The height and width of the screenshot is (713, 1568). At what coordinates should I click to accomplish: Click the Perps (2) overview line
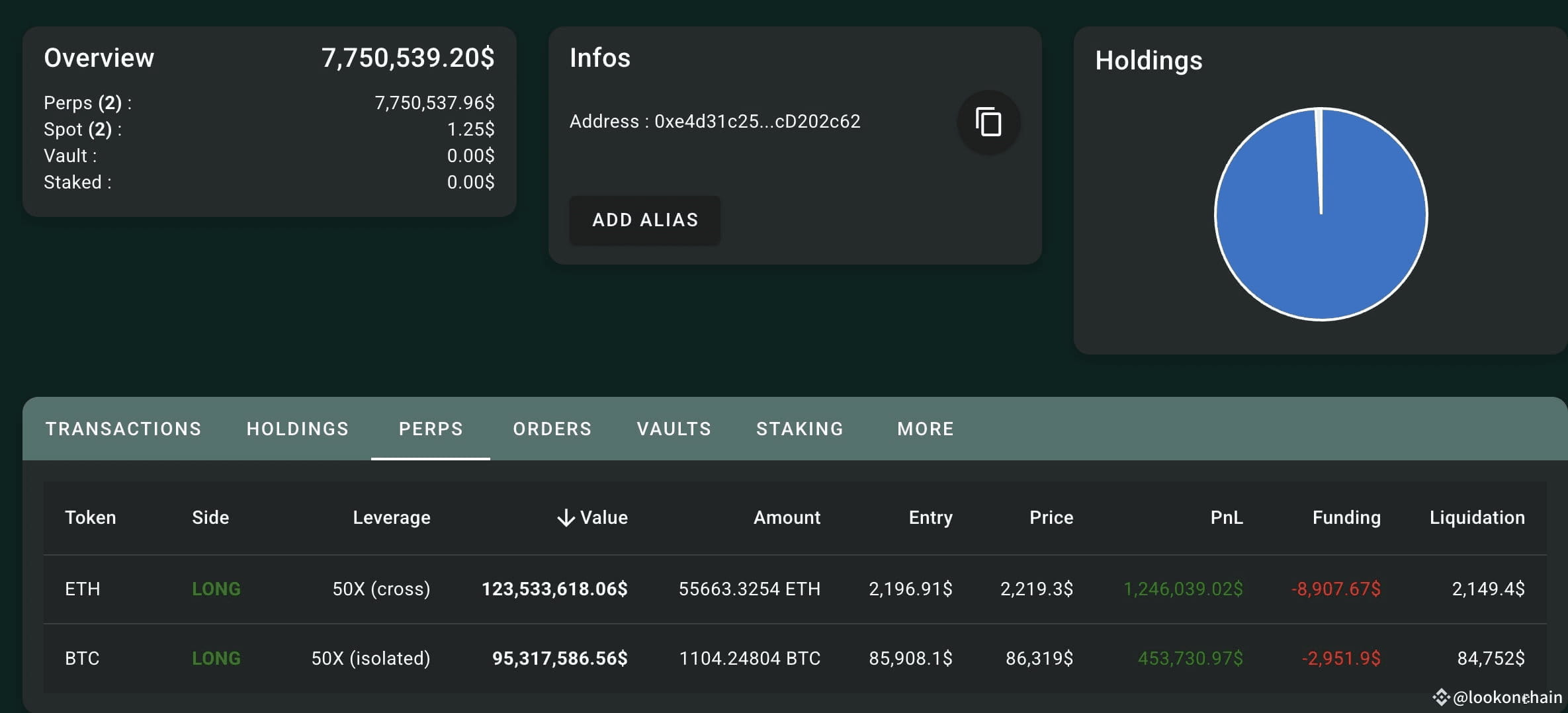269,103
